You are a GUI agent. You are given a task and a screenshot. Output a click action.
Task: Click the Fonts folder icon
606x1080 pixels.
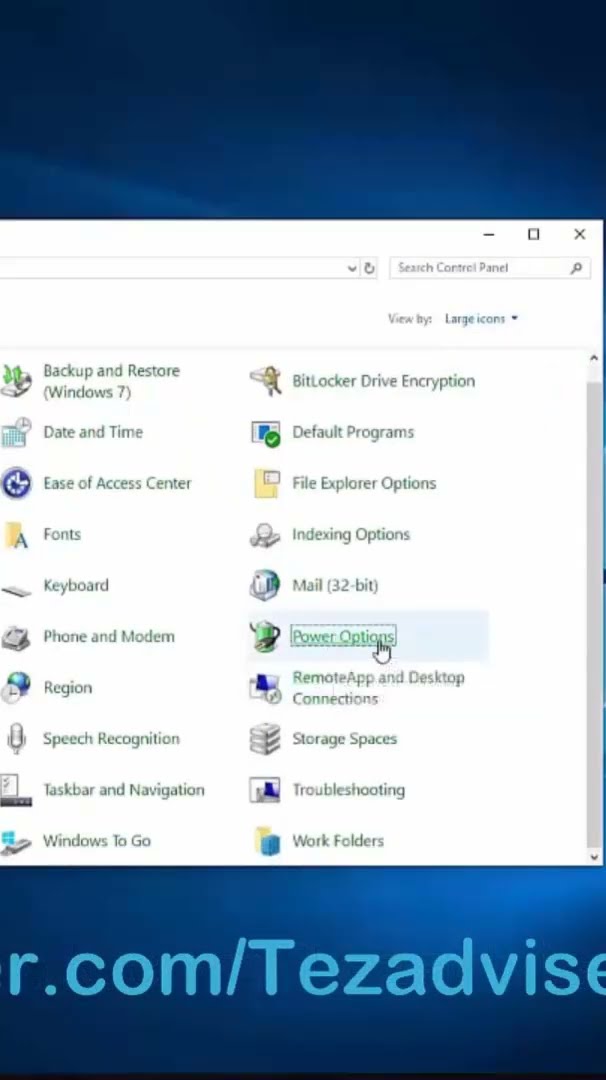[15, 534]
